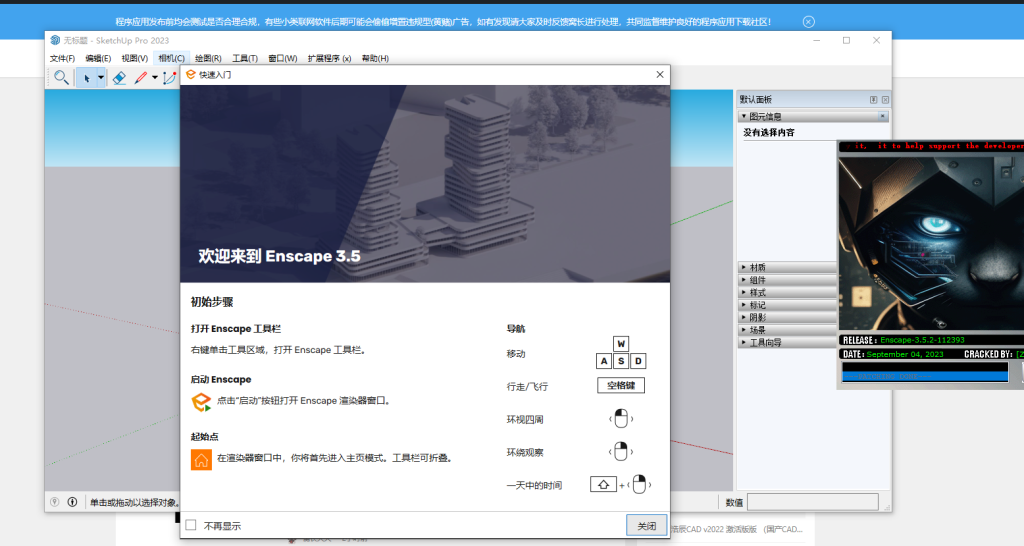Open the 窗口(W) menu
The height and width of the screenshot is (546, 1024).
point(283,58)
